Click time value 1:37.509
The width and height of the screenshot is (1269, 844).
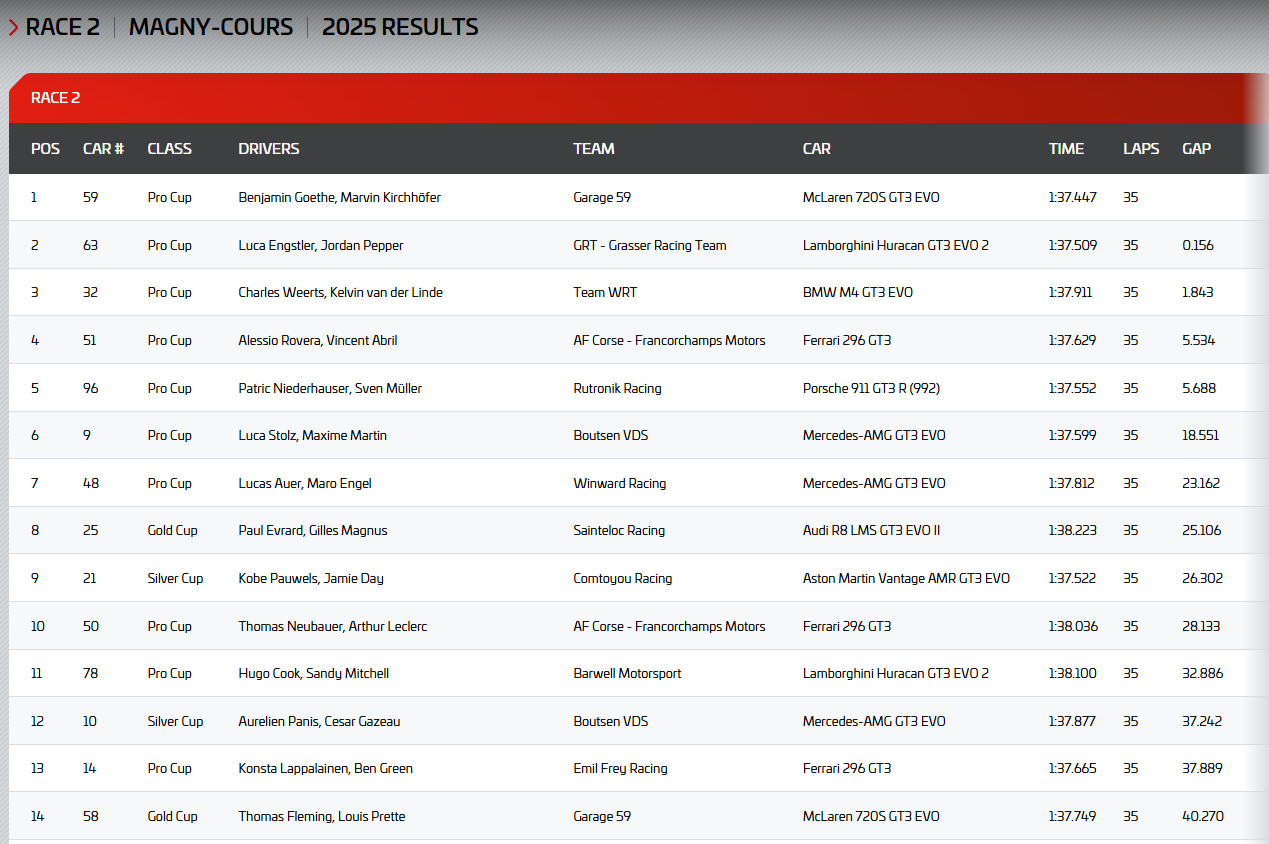[x=1073, y=245]
